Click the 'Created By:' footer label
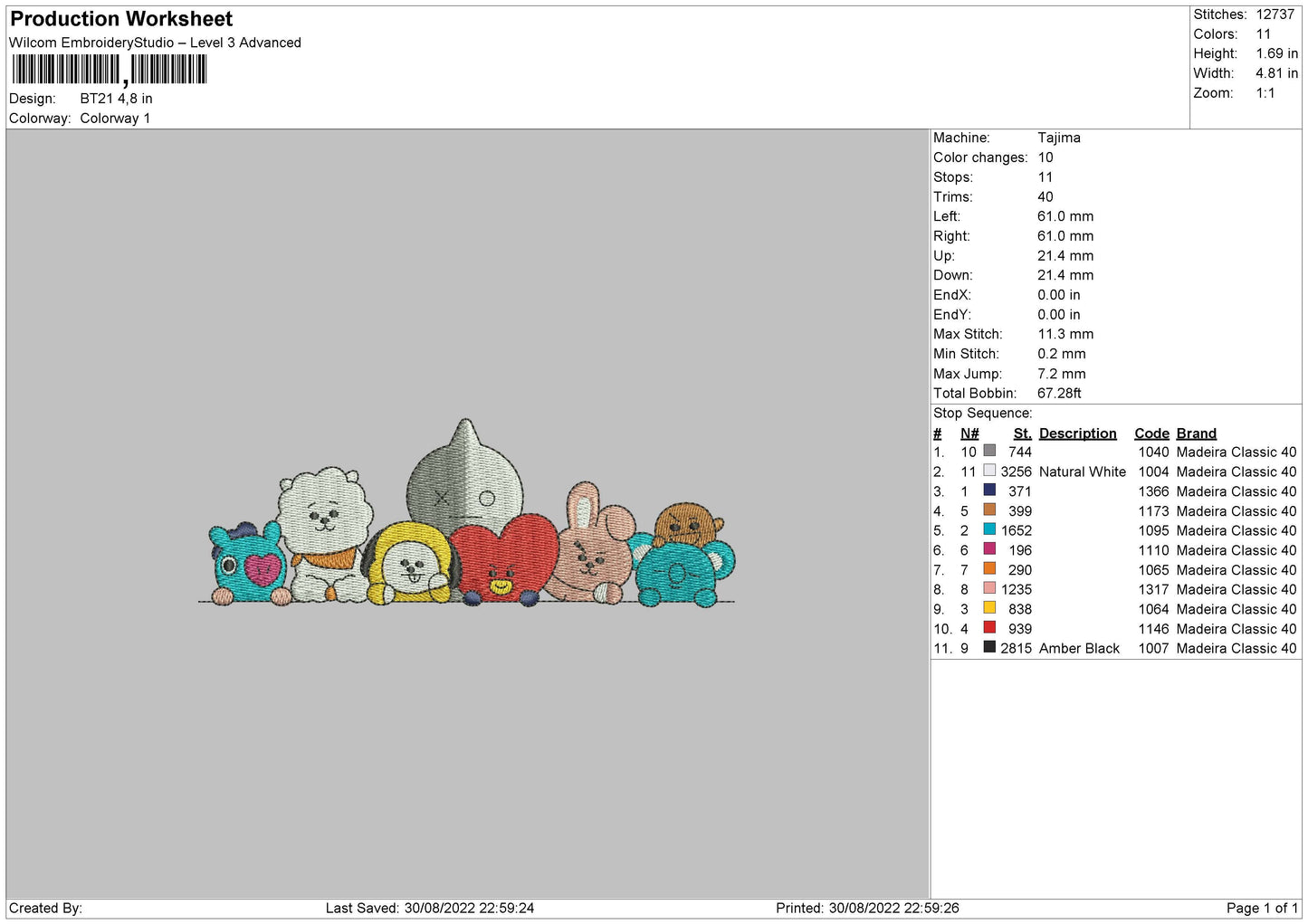This screenshot has height=924, width=1308. tap(45, 908)
